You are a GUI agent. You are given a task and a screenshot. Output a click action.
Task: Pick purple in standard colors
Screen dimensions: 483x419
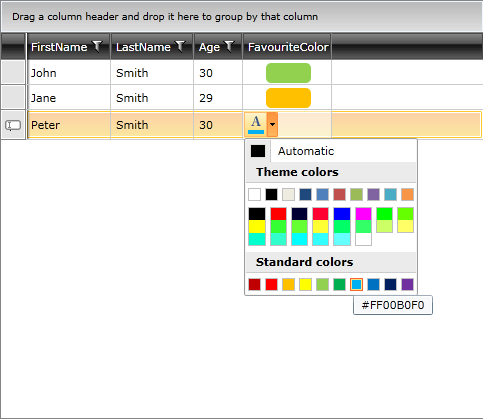pyautogui.click(x=407, y=284)
